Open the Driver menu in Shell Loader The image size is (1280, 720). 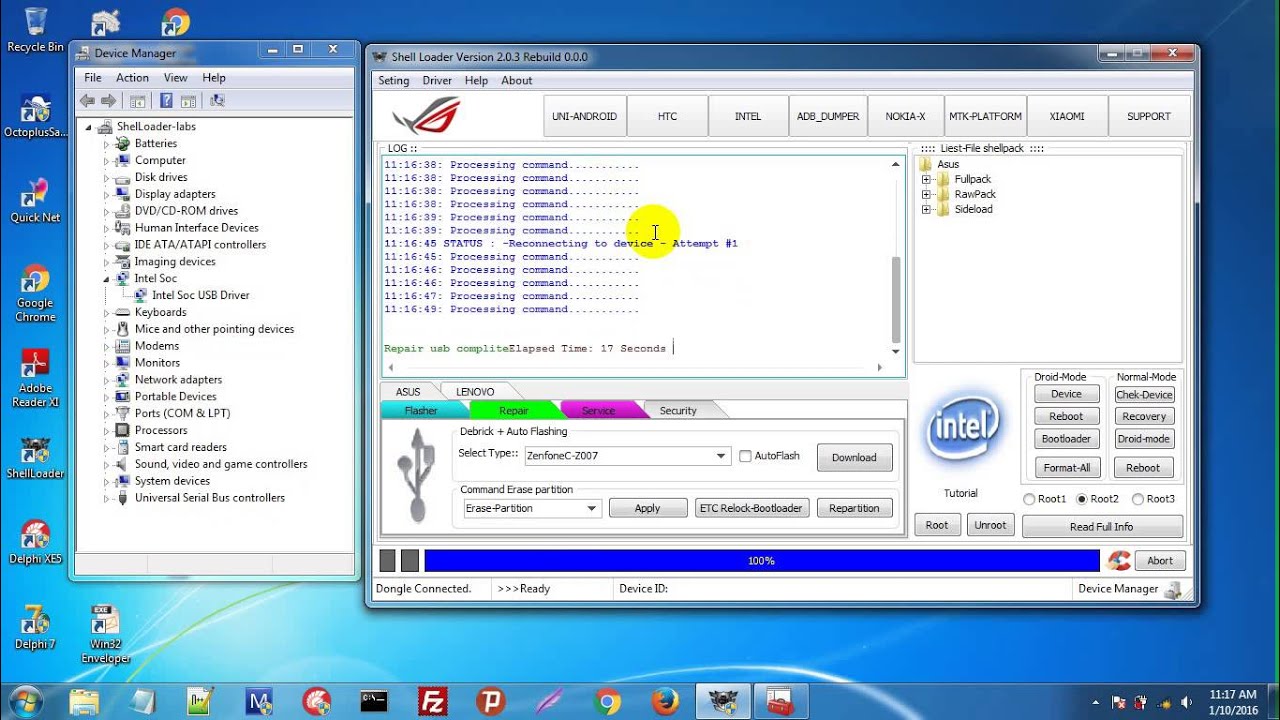(437, 81)
